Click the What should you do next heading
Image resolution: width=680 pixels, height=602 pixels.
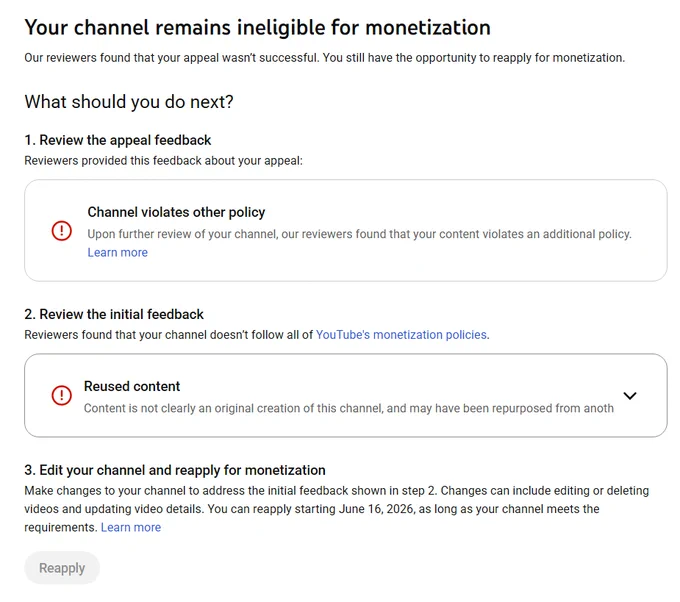click(129, 102)
